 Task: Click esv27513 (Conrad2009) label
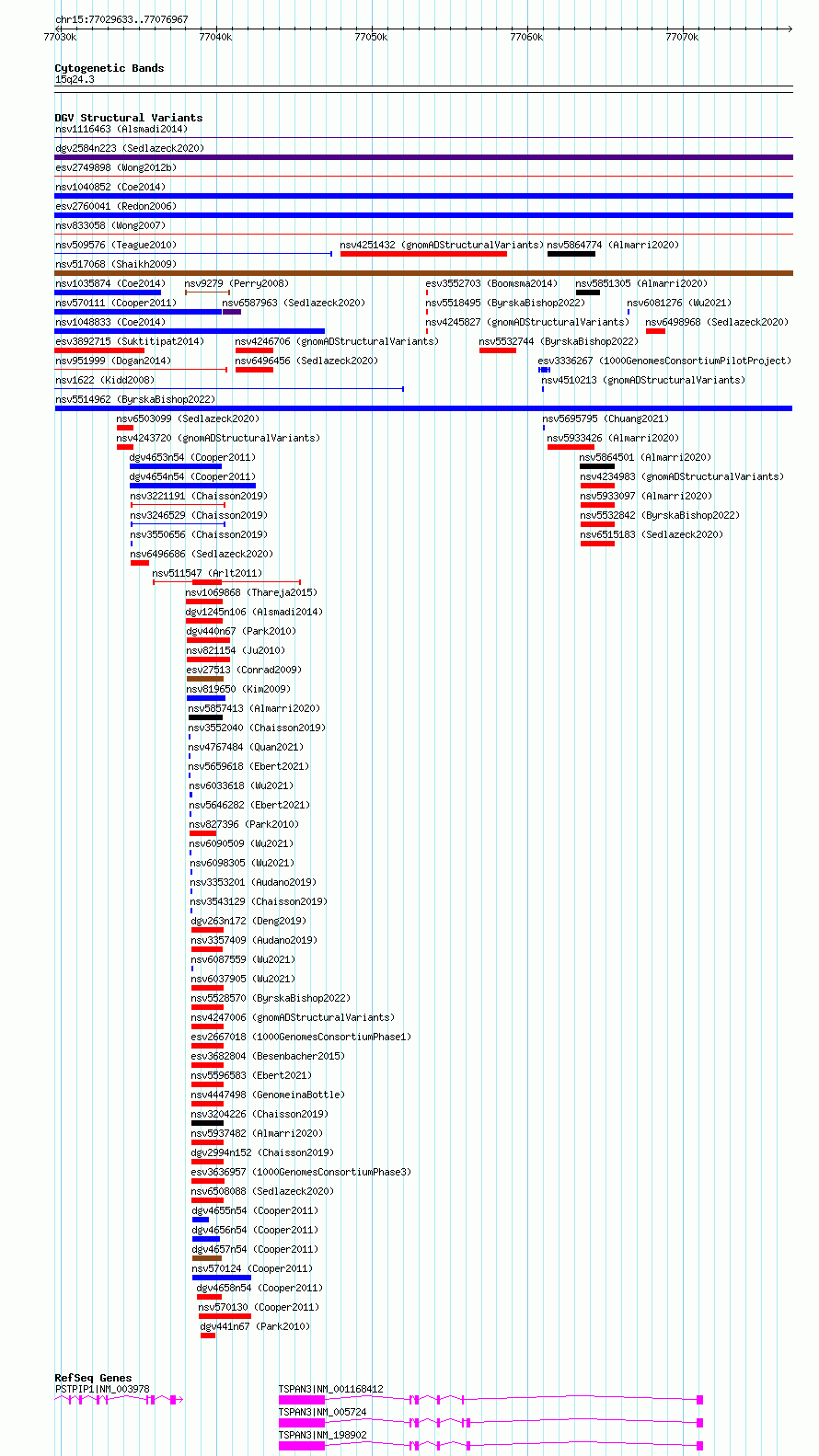pos(244,670)
